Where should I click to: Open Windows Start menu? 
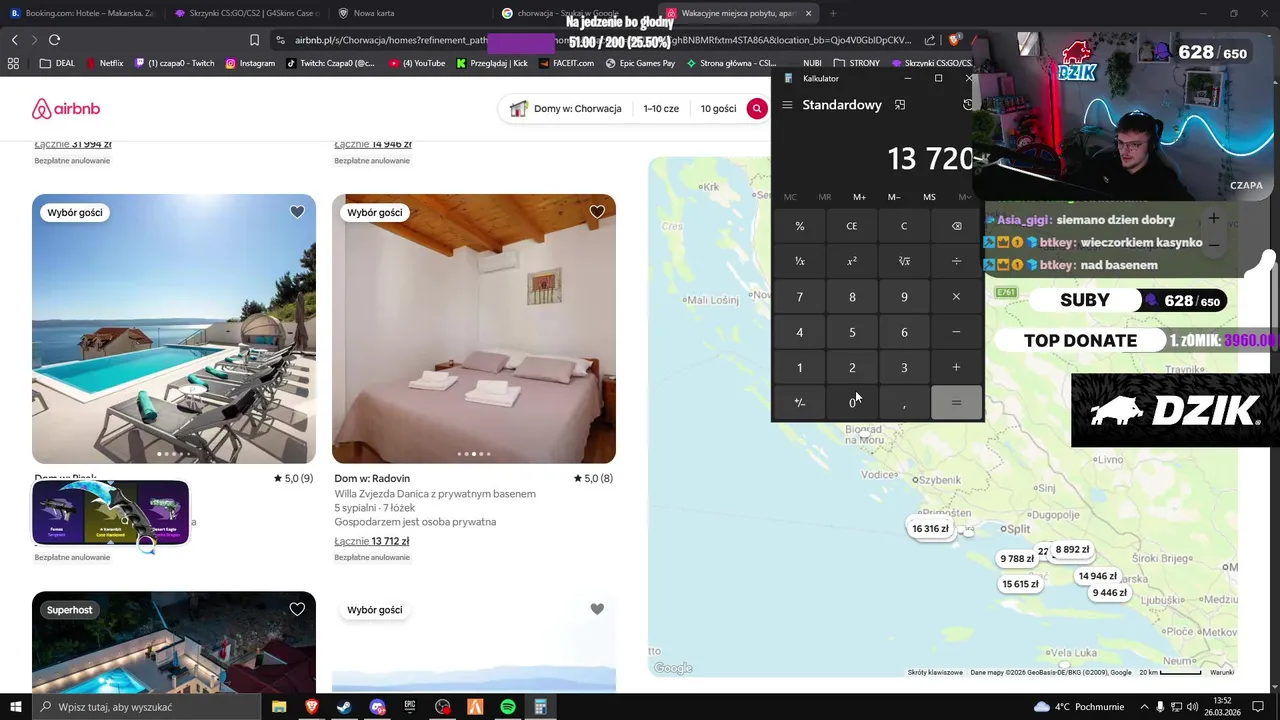point(15,707)
